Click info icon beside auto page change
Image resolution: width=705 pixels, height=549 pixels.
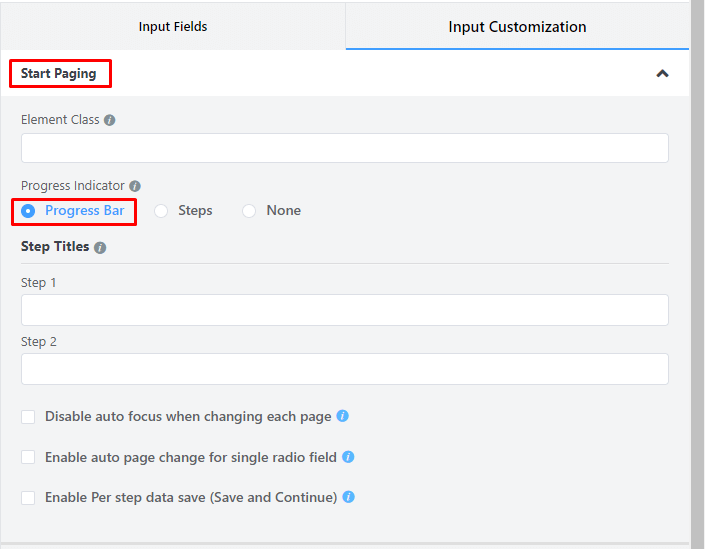[x=348, y=457]
